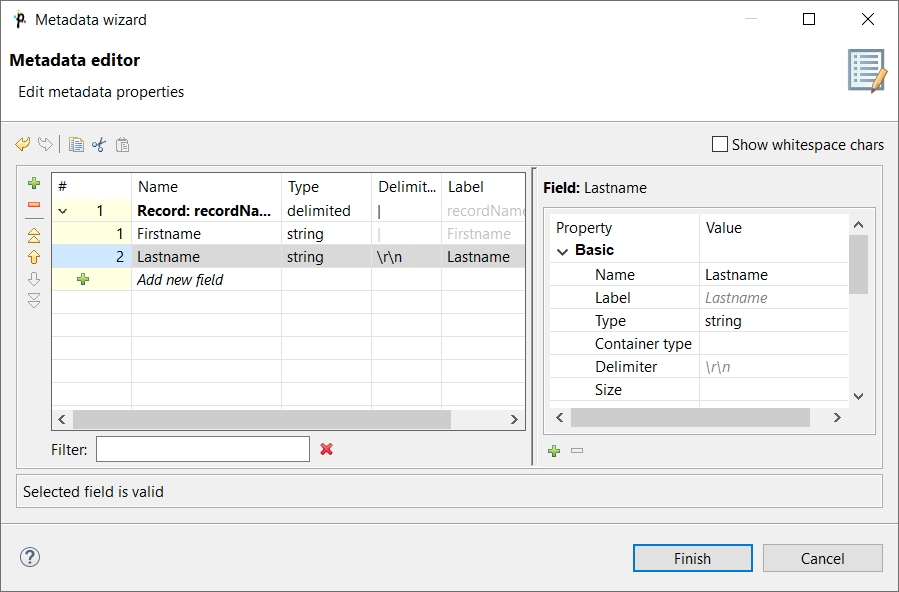Click the \r\n delimiter cell in the Lastname row
Viewport: 899px width, 592px height.
[406, 257]
